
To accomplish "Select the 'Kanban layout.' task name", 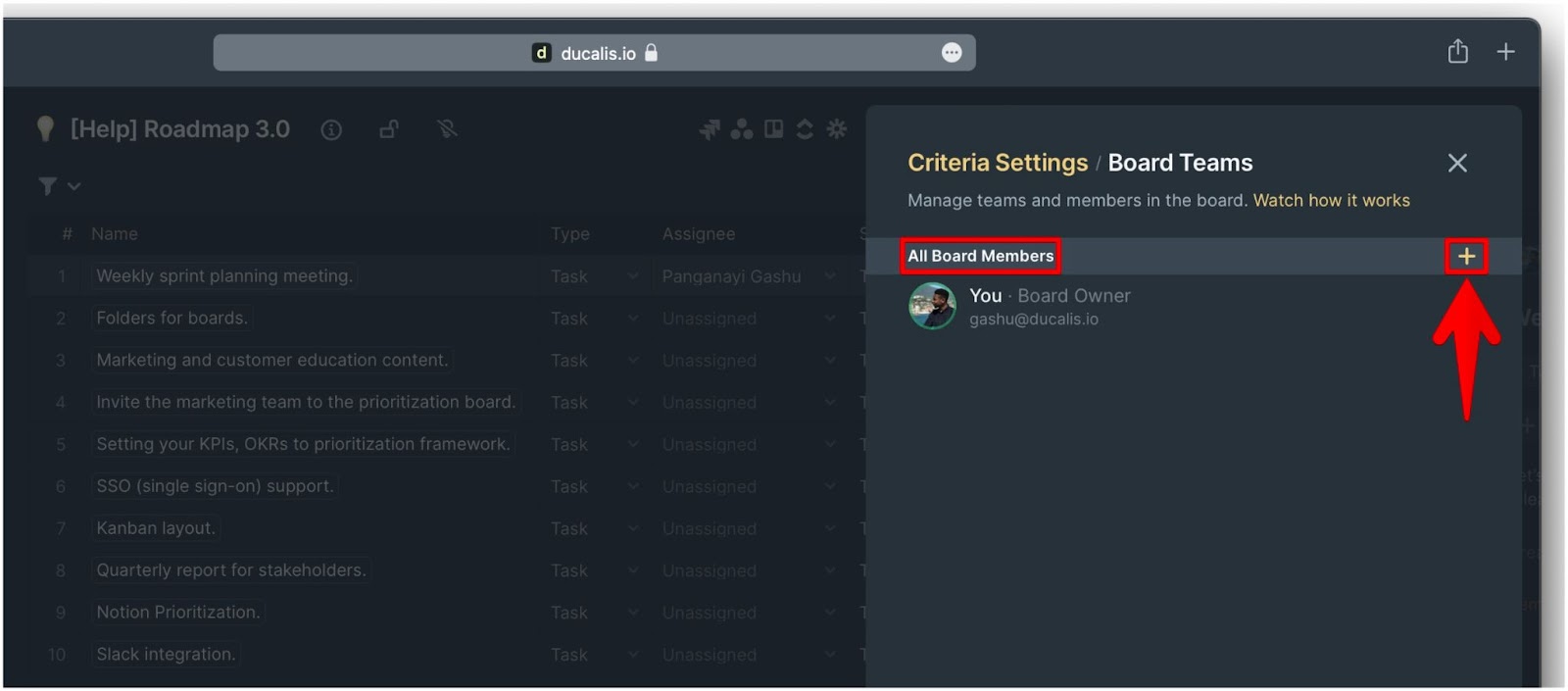I will tap(156, 529).
